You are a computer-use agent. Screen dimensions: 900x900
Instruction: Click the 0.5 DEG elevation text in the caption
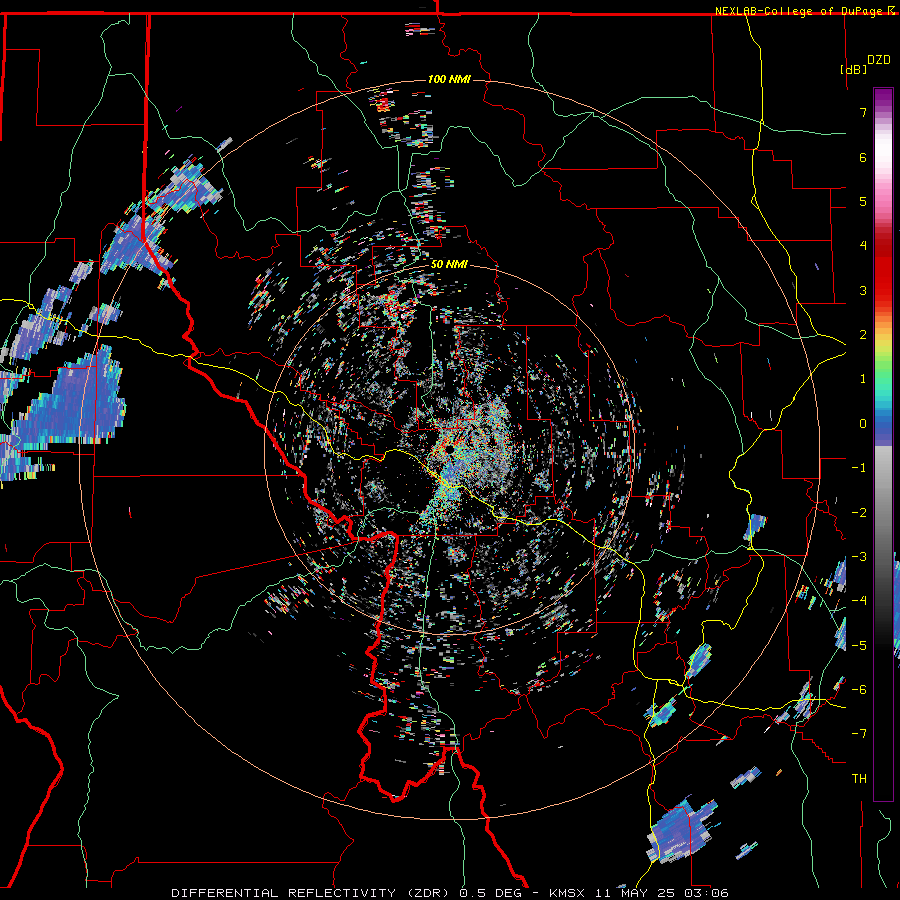pyautogui.click(x=491, y=893)
